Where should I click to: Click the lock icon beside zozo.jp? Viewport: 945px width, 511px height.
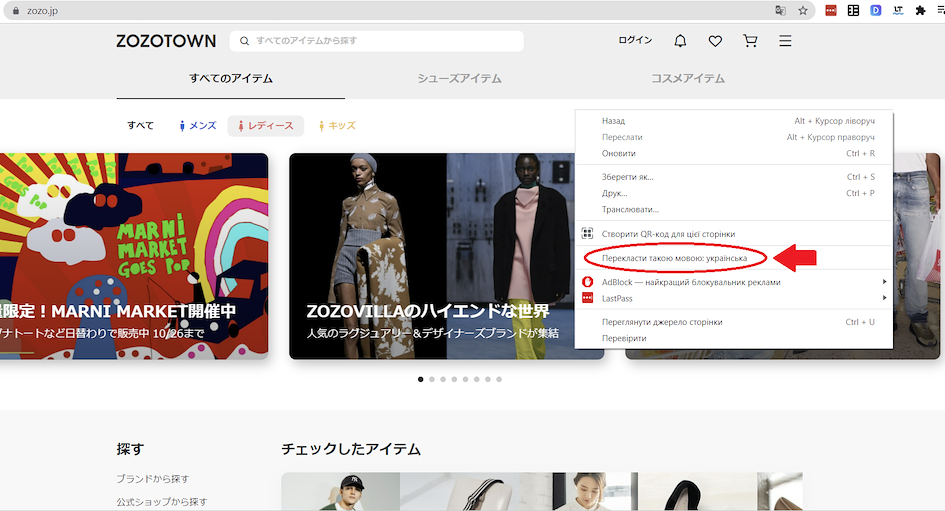(16, 11)
